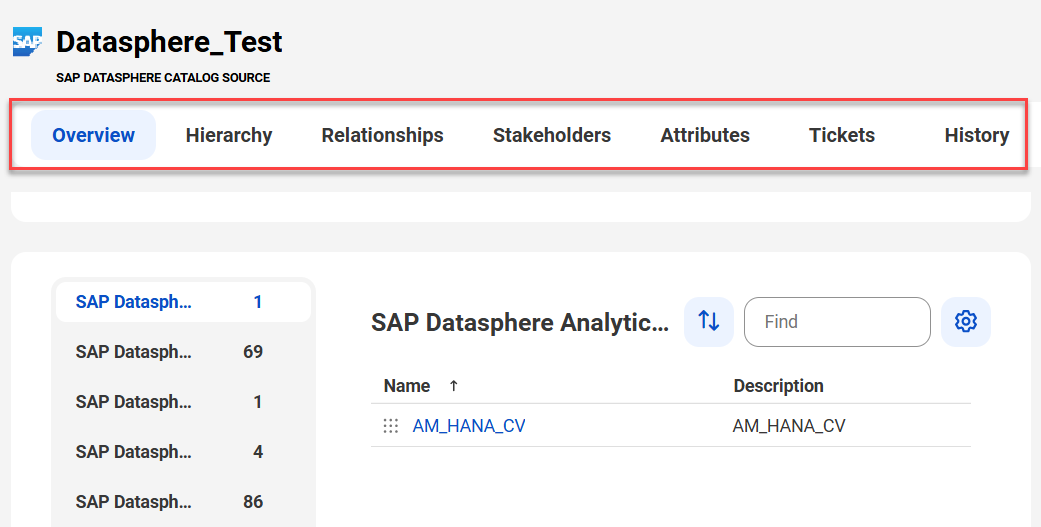Open the Attributes tab
Image resolution: width=1041 pixels, height=527 pixels.
click(x=705, y=135)
